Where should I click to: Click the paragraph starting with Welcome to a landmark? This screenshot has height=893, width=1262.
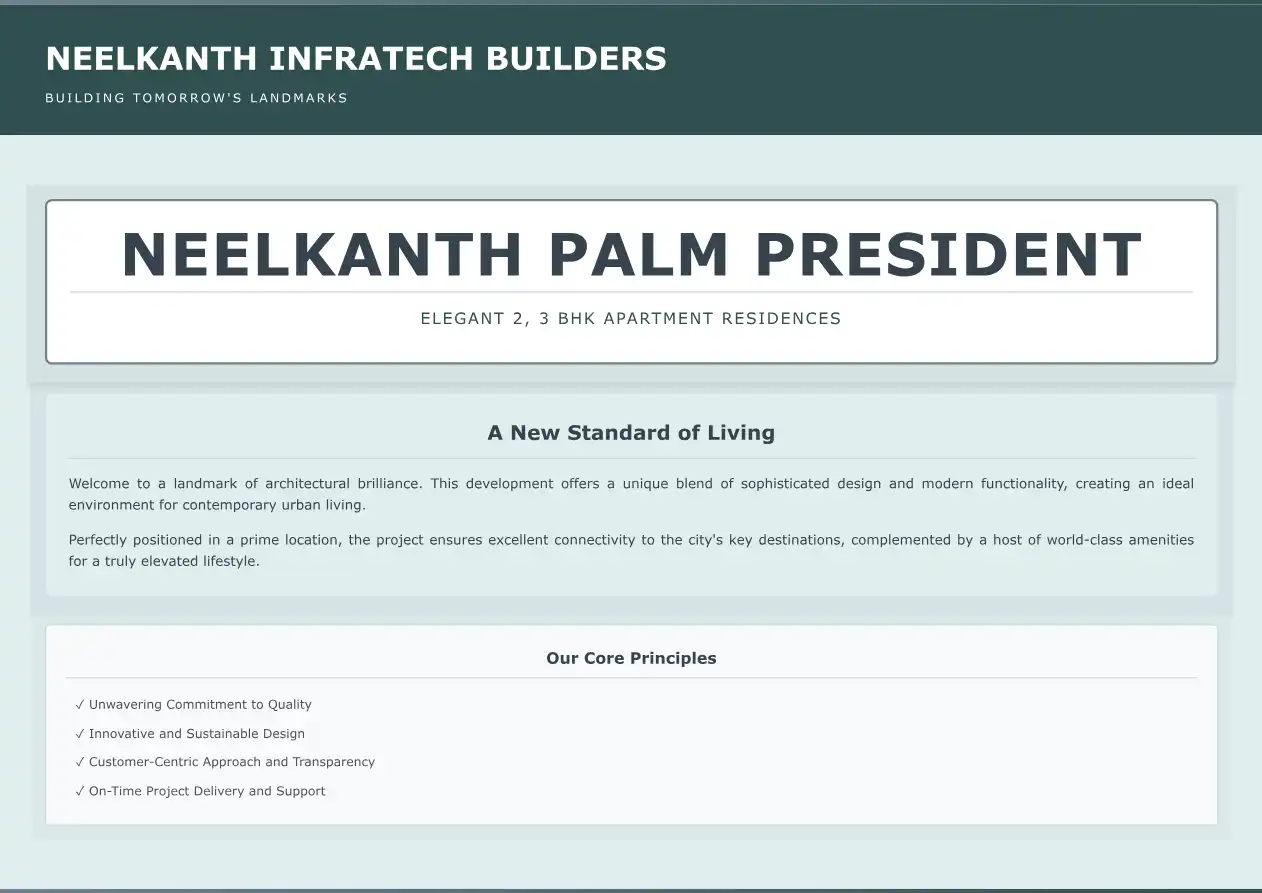[631, 494]
